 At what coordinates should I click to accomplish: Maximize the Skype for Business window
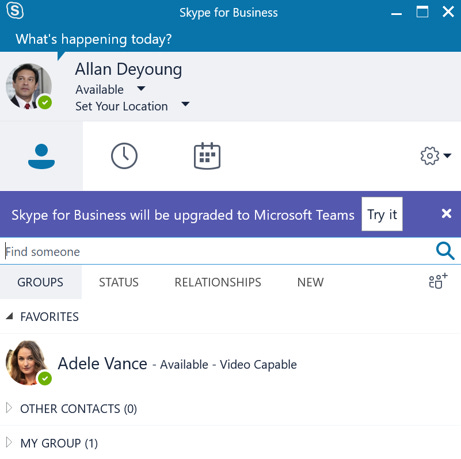point(422,12)
